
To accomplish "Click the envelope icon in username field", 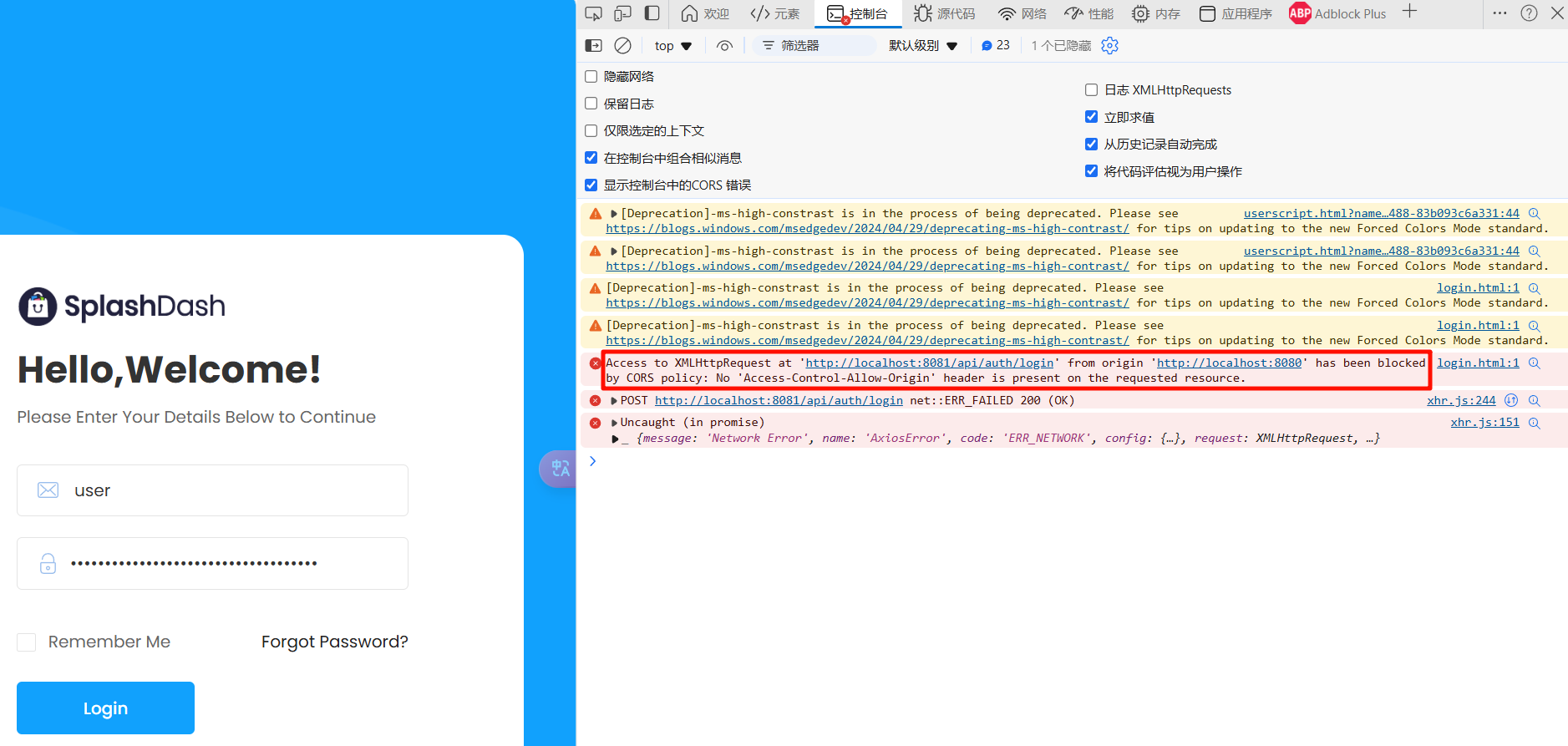I will (x=48, y=490).
